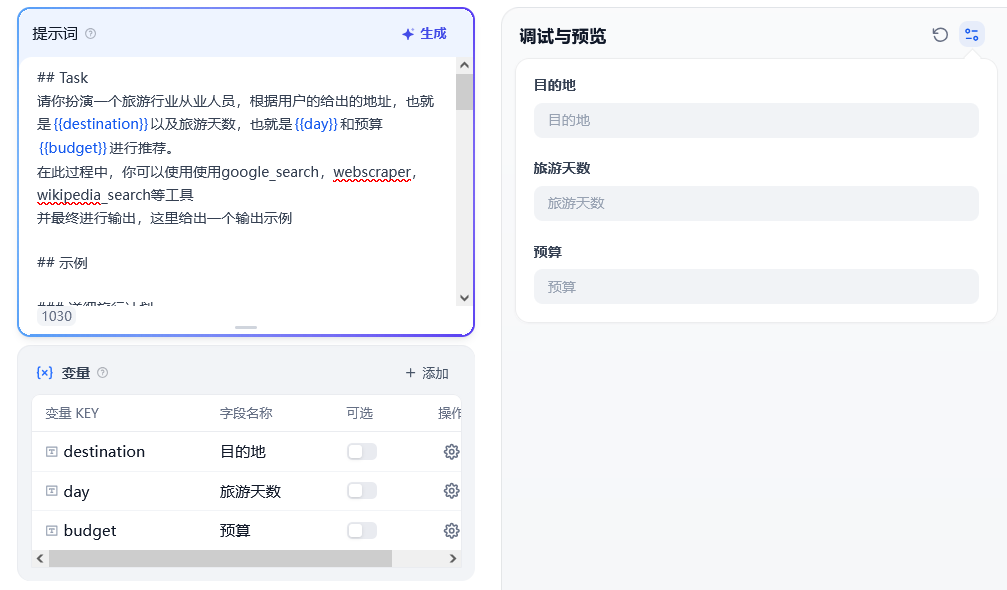Click the prompt editor scroll up arrow
The height and width of the screenshot is (590, 1007).
point(464,66)
